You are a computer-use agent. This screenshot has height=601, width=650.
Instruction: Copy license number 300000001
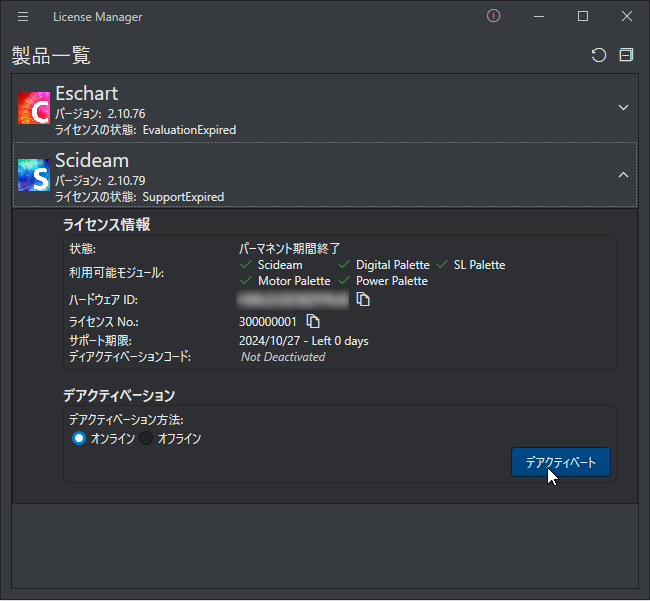(313, 321)
